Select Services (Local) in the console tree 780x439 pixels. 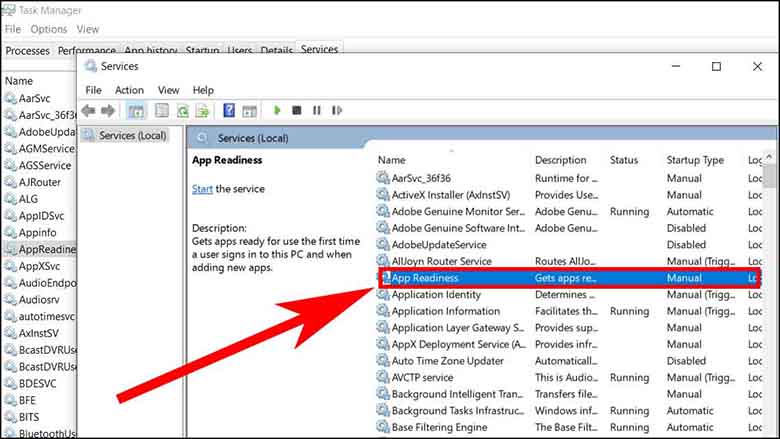click(x=130, y=135)
